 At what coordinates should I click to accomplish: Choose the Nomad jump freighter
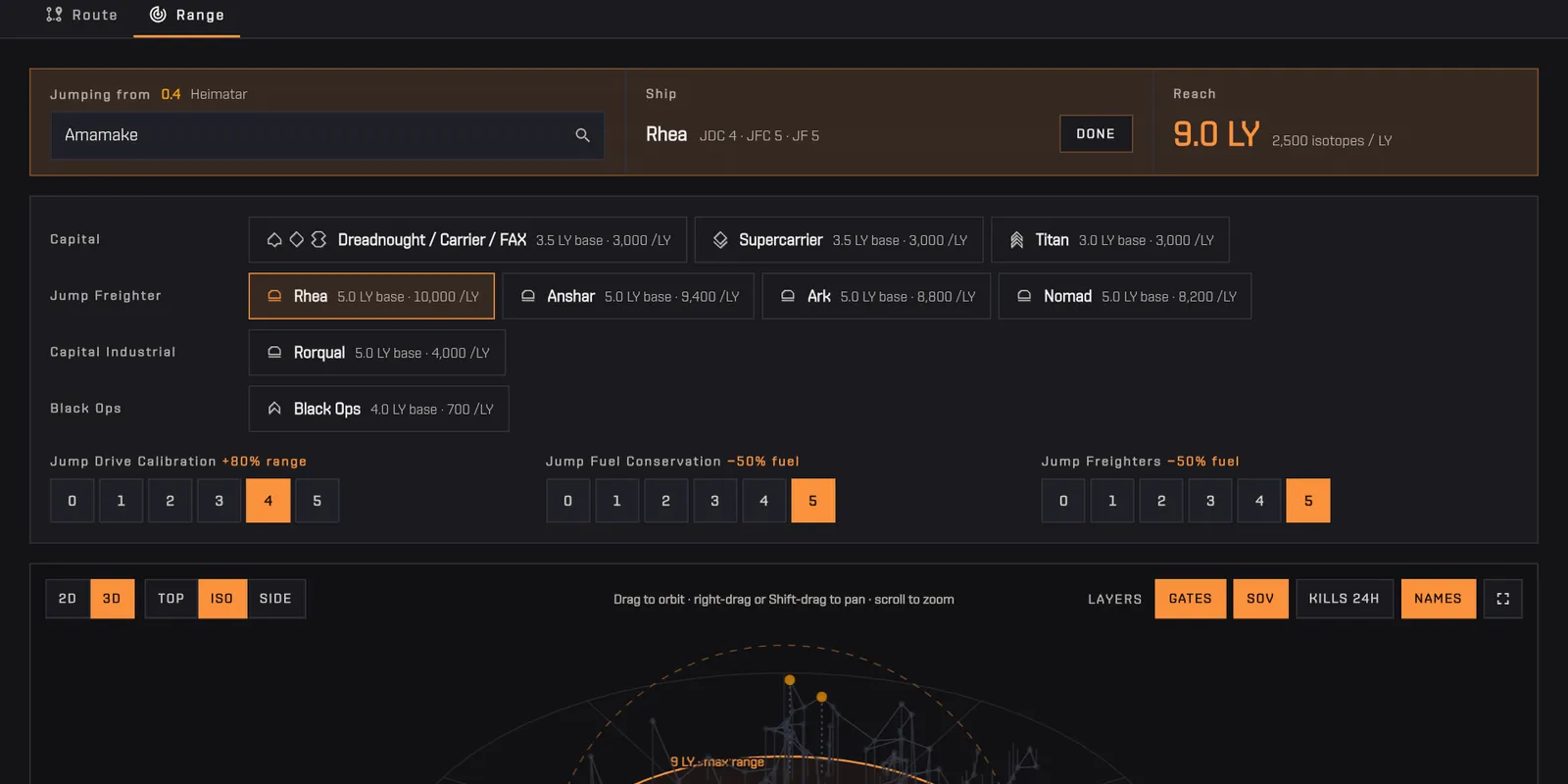[x=1125, y=296]
